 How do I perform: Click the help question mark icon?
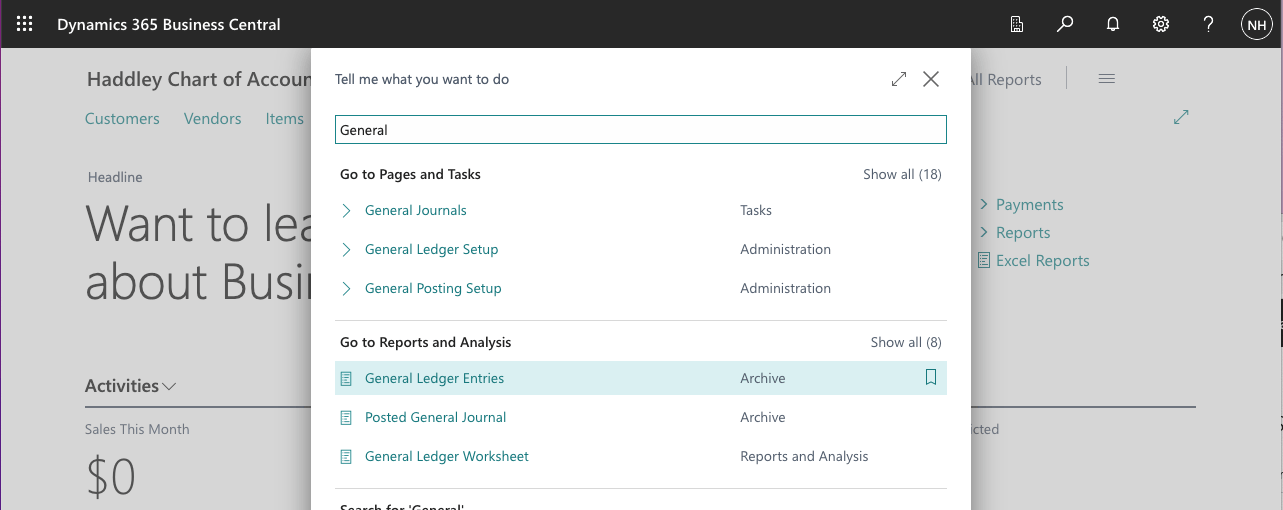coord(1208,24)
